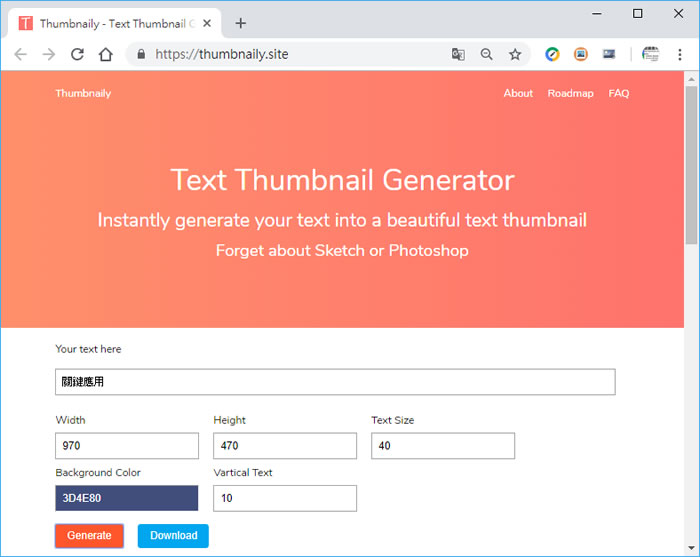Click the Background Color 3D4E80 swatch field

click(x=127, y=498)
